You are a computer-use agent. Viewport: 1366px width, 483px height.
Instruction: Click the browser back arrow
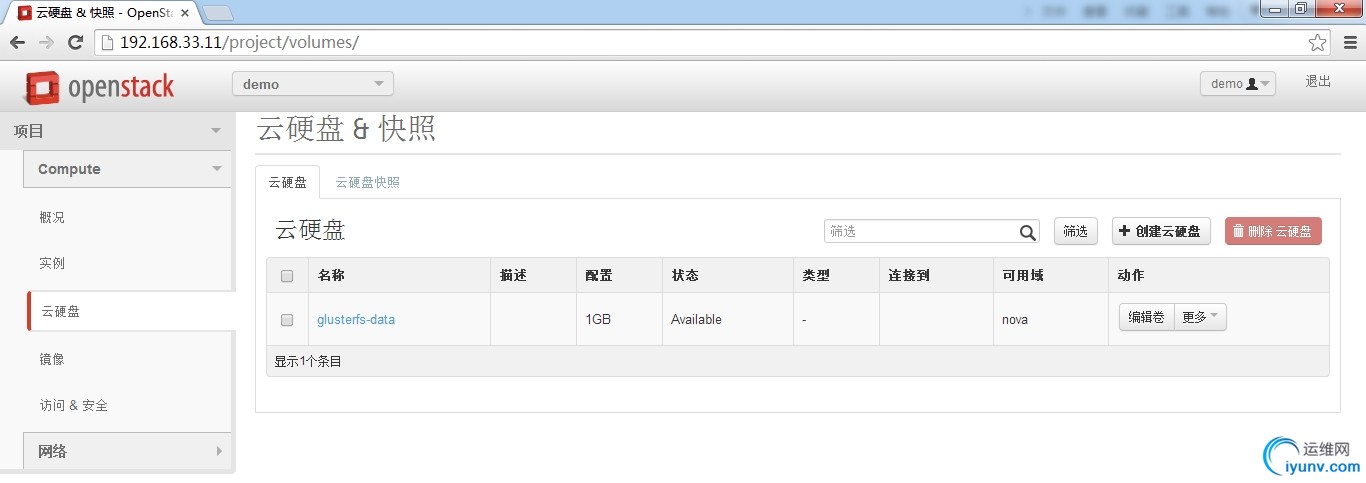click(x=17, y=42)
